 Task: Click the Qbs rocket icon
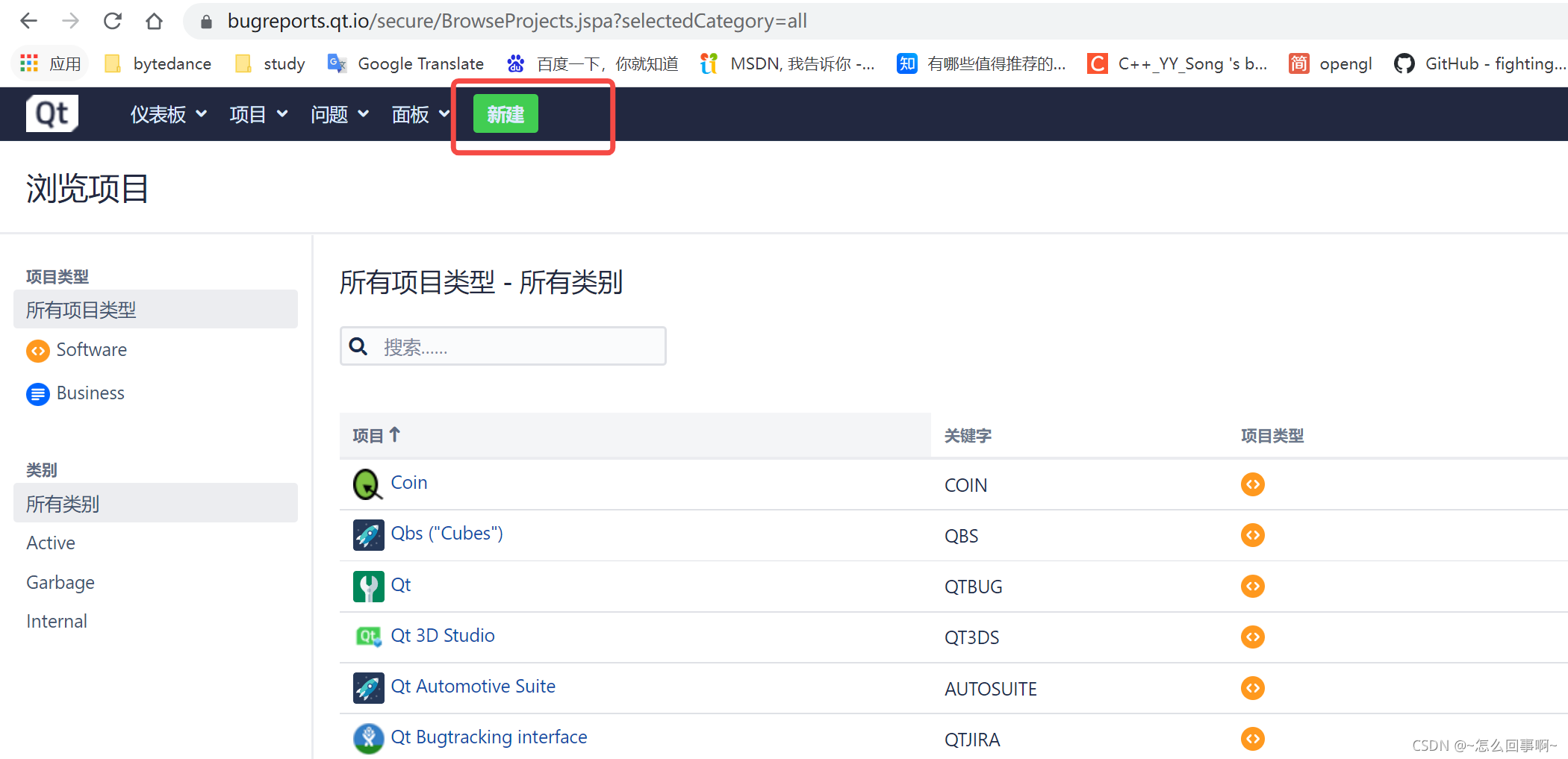pyautogui.click(x=367, y=534)
